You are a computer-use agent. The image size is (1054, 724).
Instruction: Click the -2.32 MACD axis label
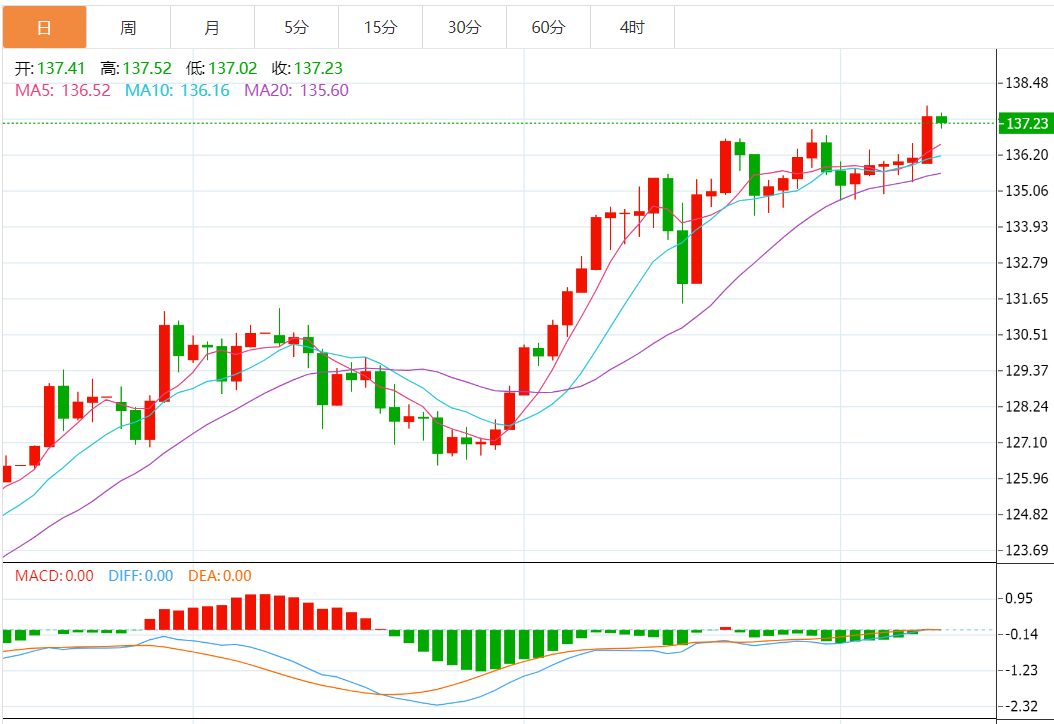point(1020,706)
